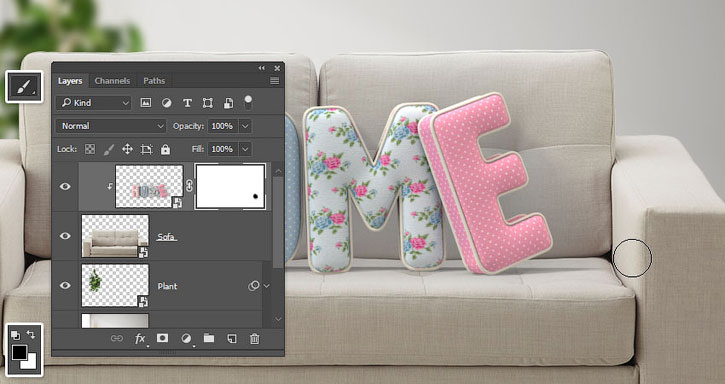Click the layers list scrollbar
The width and height of the screenshot is (725, 384).
tap(278, 222)
